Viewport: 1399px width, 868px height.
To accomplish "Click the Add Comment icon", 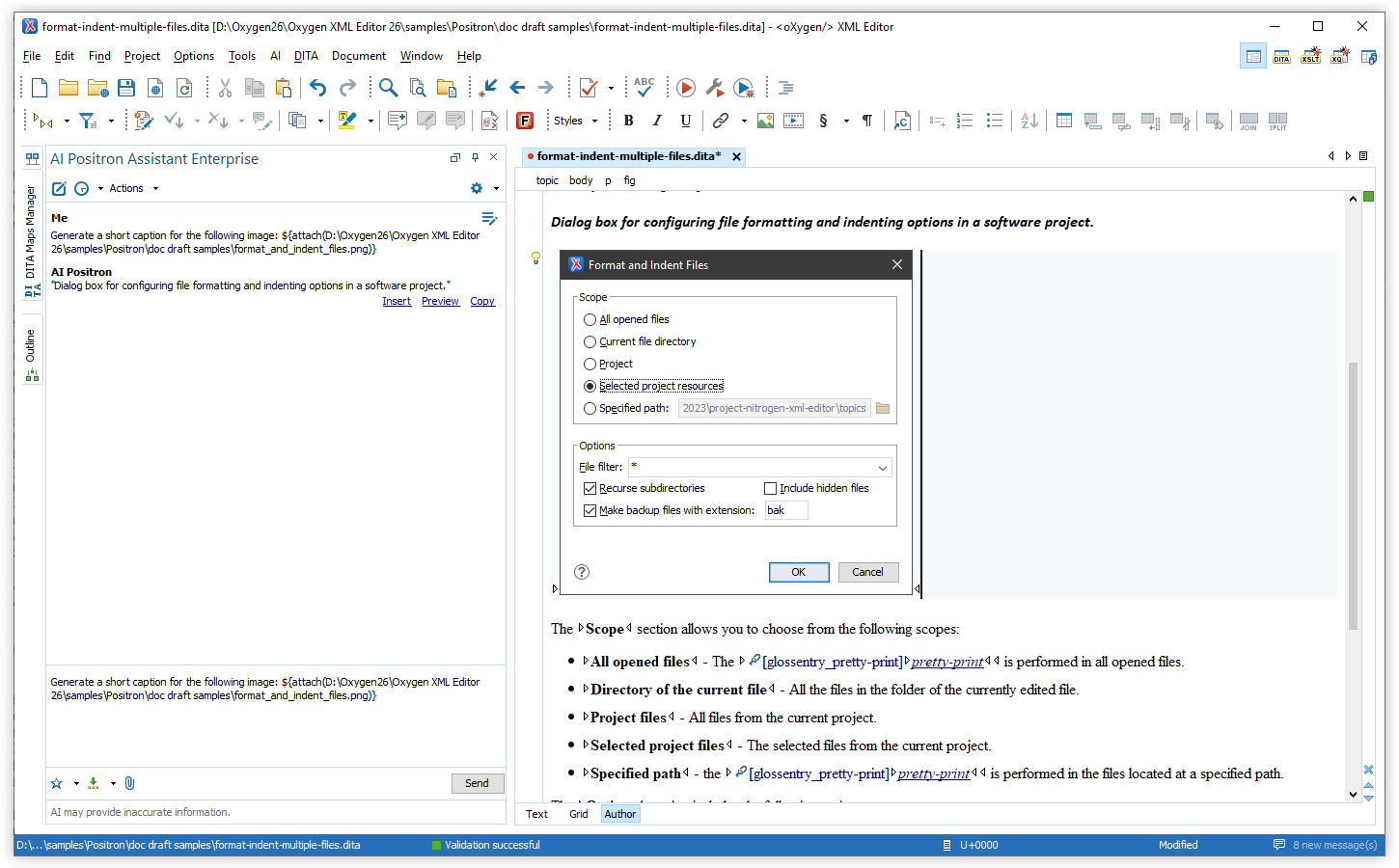I will [398, 121].
